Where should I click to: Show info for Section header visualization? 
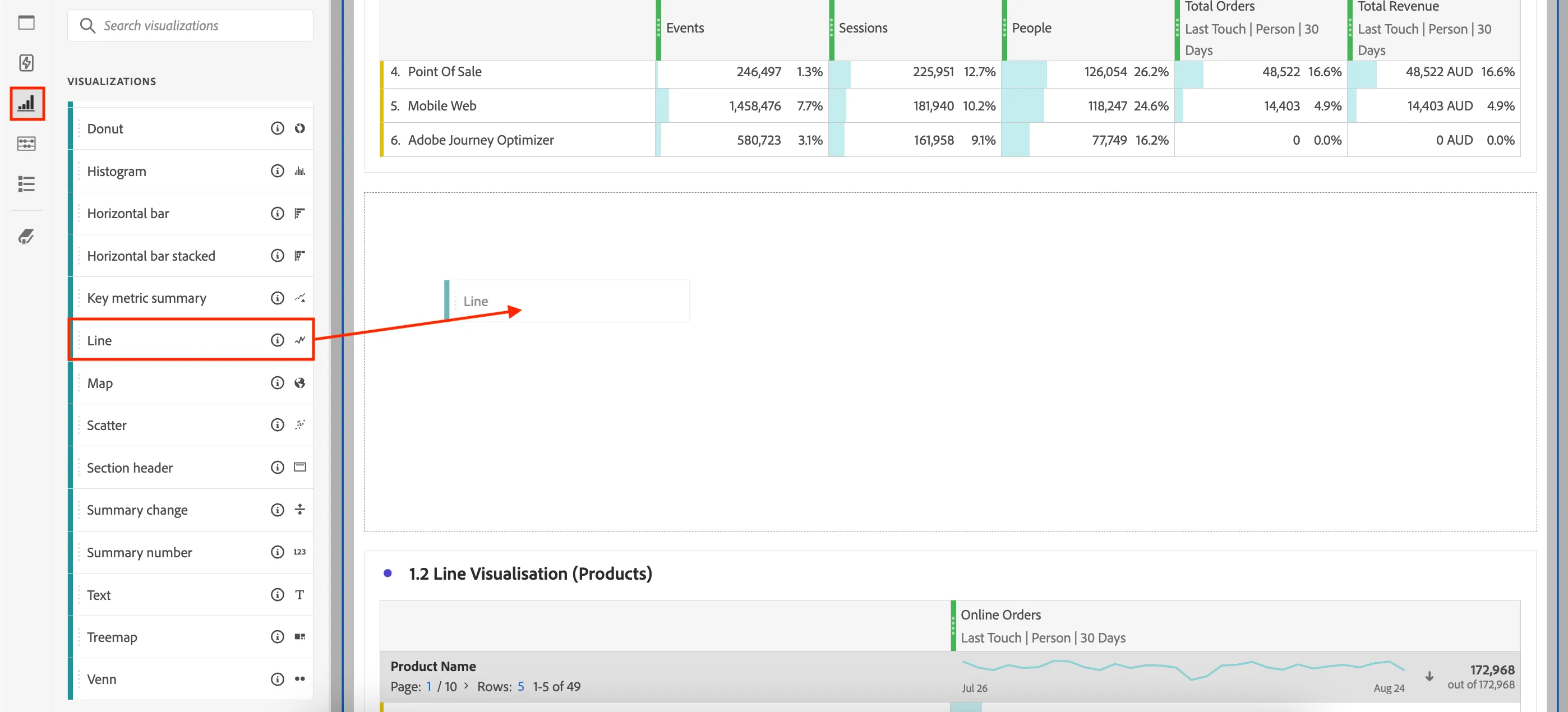click(277, 468)
